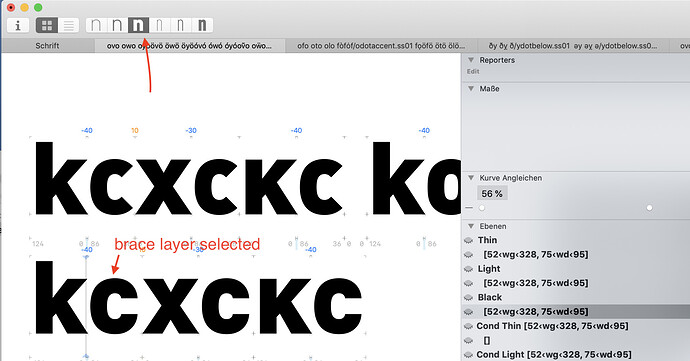Switch to grid view of glyphs

click(47, 26)
